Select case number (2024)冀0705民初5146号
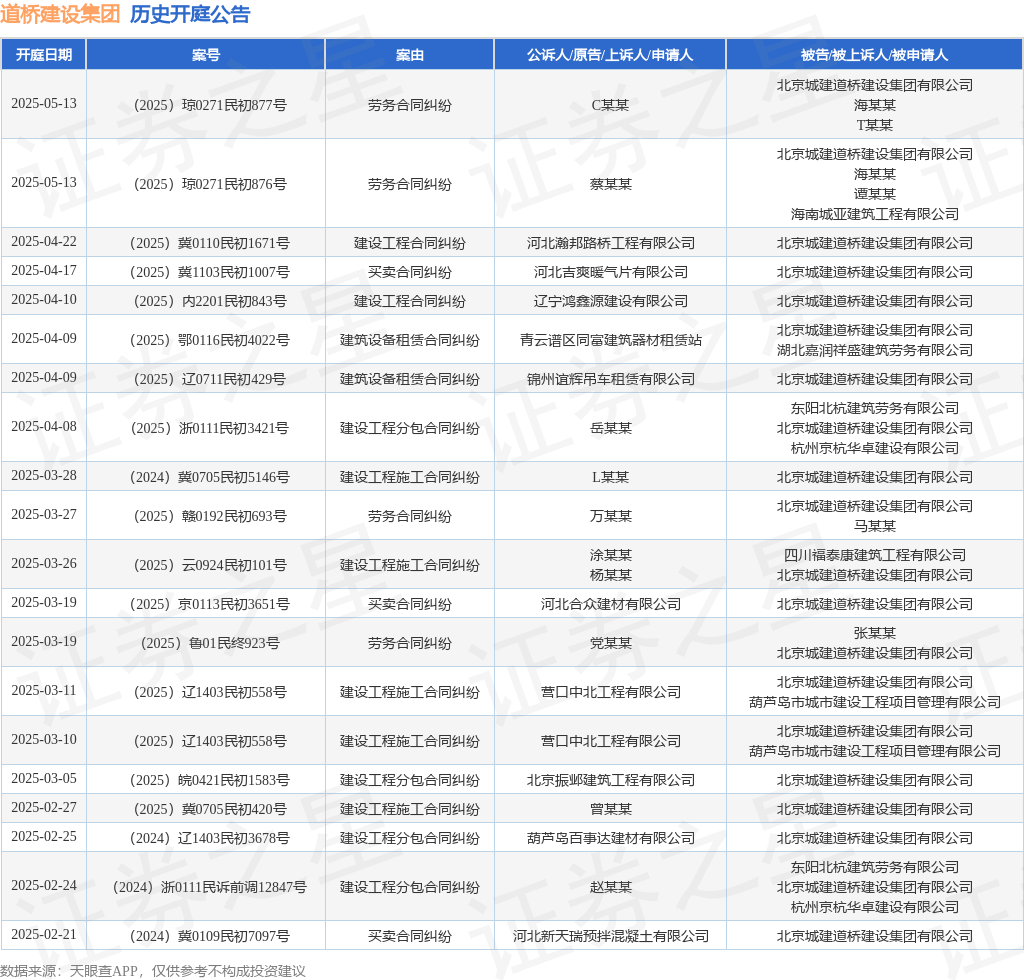Screen dimensions: 1024x980 [210, 477]
